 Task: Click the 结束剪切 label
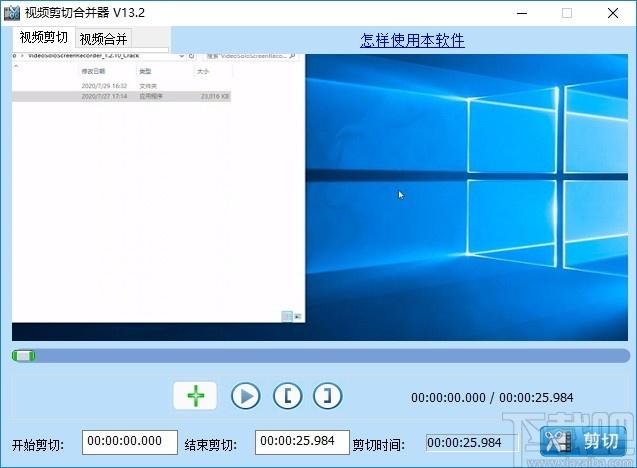(210, 445)
